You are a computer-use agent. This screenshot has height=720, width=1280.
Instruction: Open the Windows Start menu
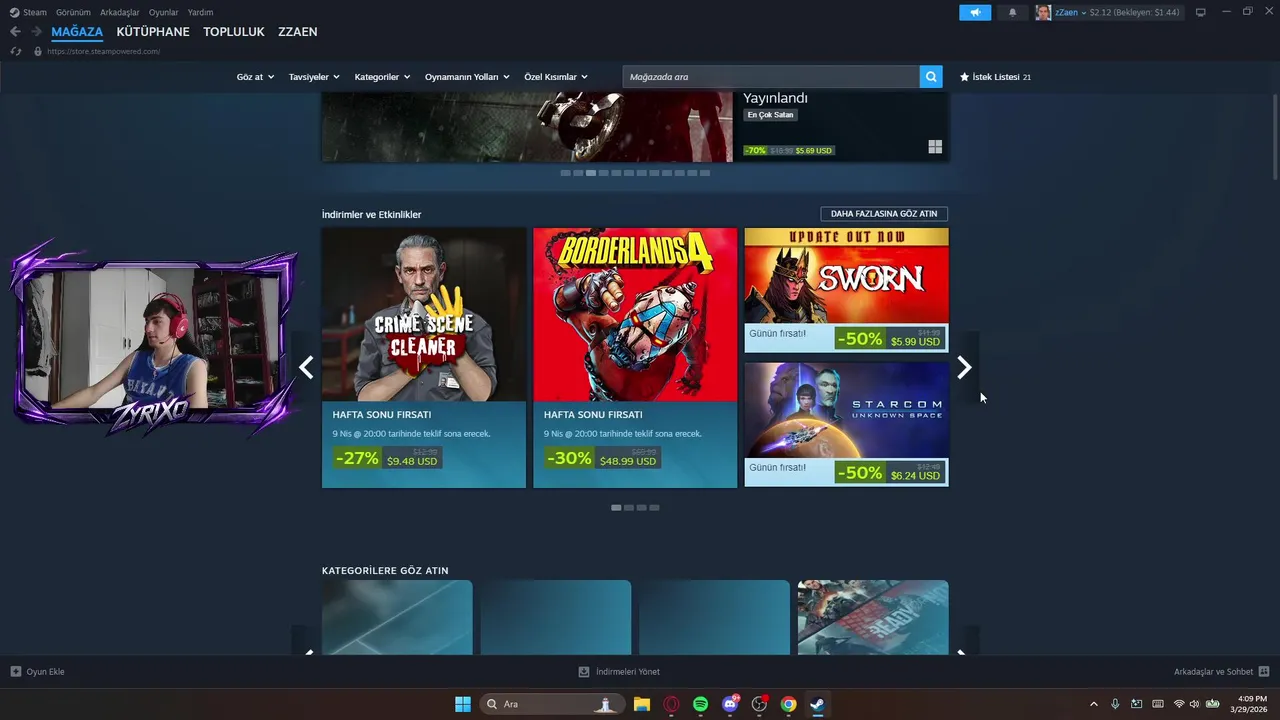(463, 704)
